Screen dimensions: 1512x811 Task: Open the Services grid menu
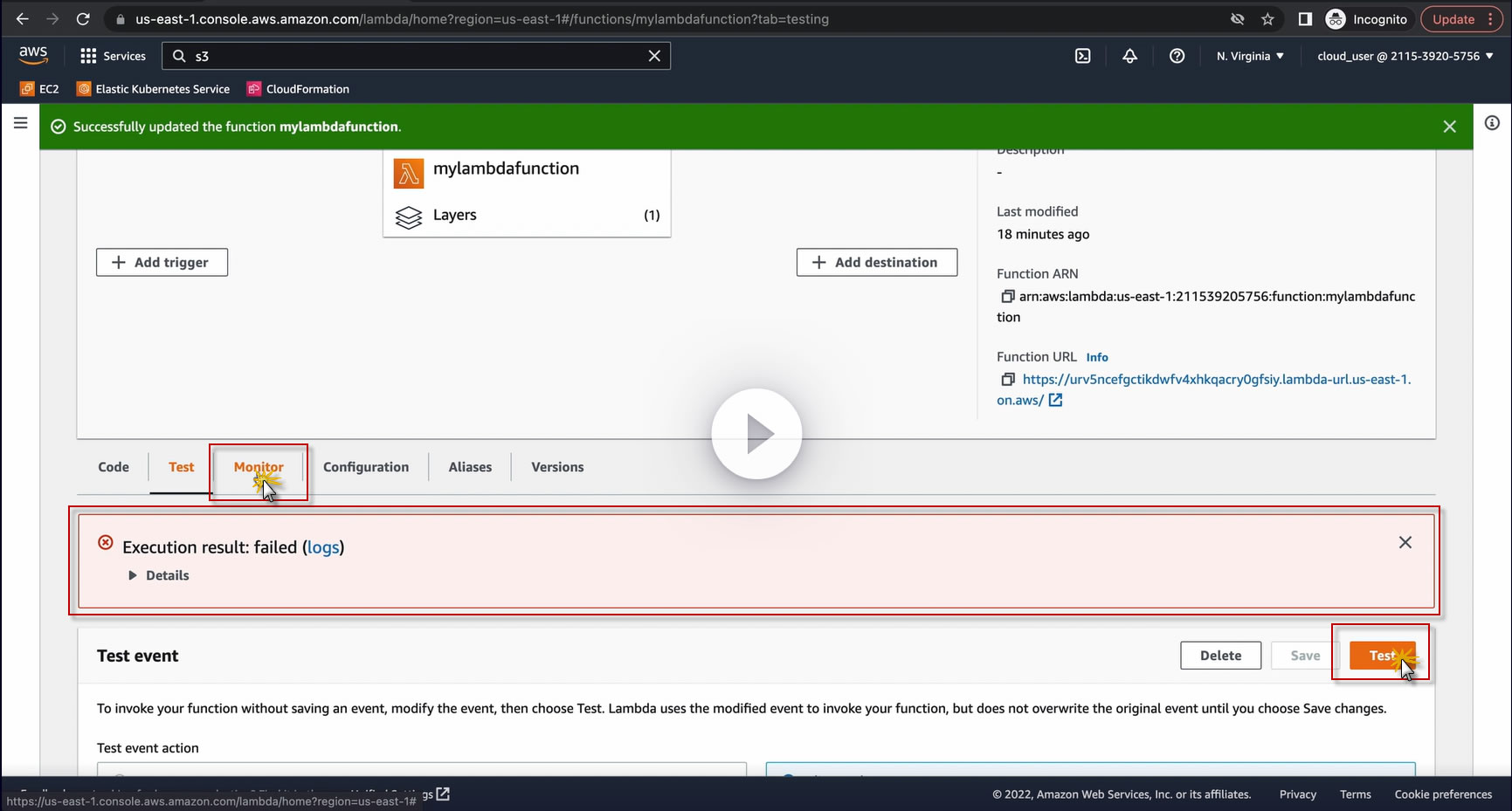[113, 56]
